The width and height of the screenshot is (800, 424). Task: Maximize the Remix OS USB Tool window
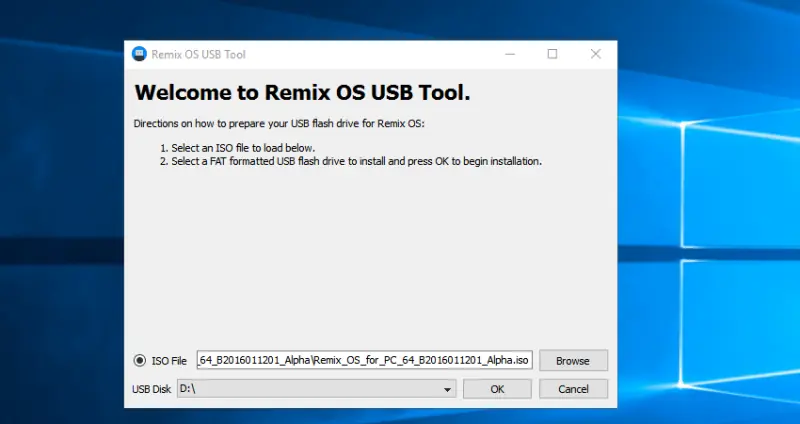(552, 54)
